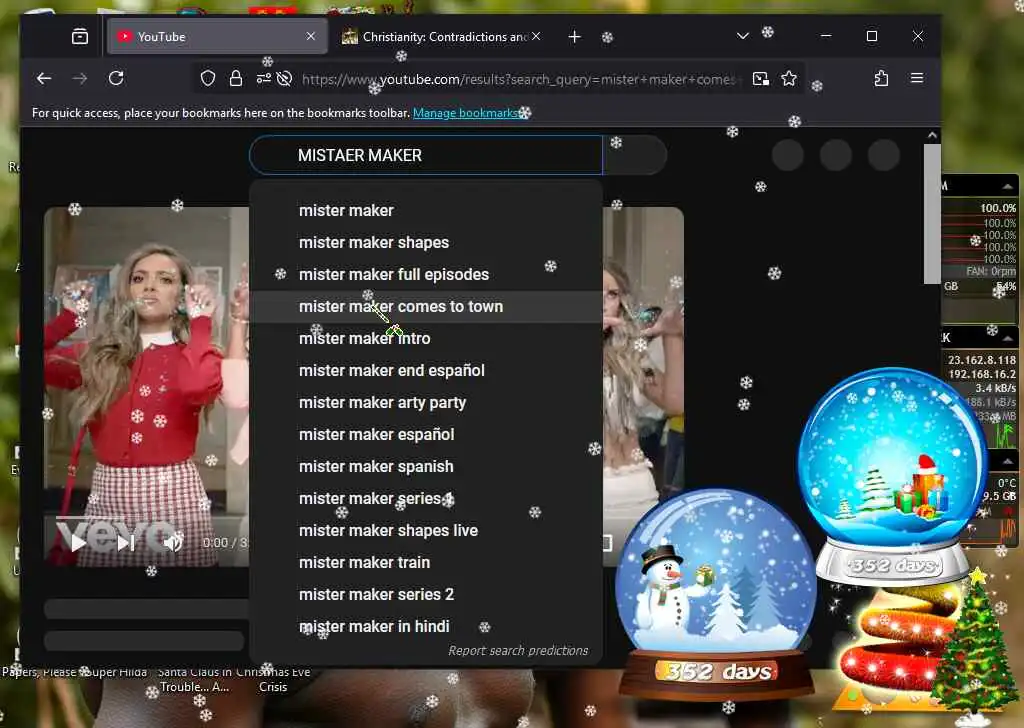The height and width of the screenshot is (728, 1024).
Task: Open Firefox View recent browsing icon
Action: pos(80,37)
